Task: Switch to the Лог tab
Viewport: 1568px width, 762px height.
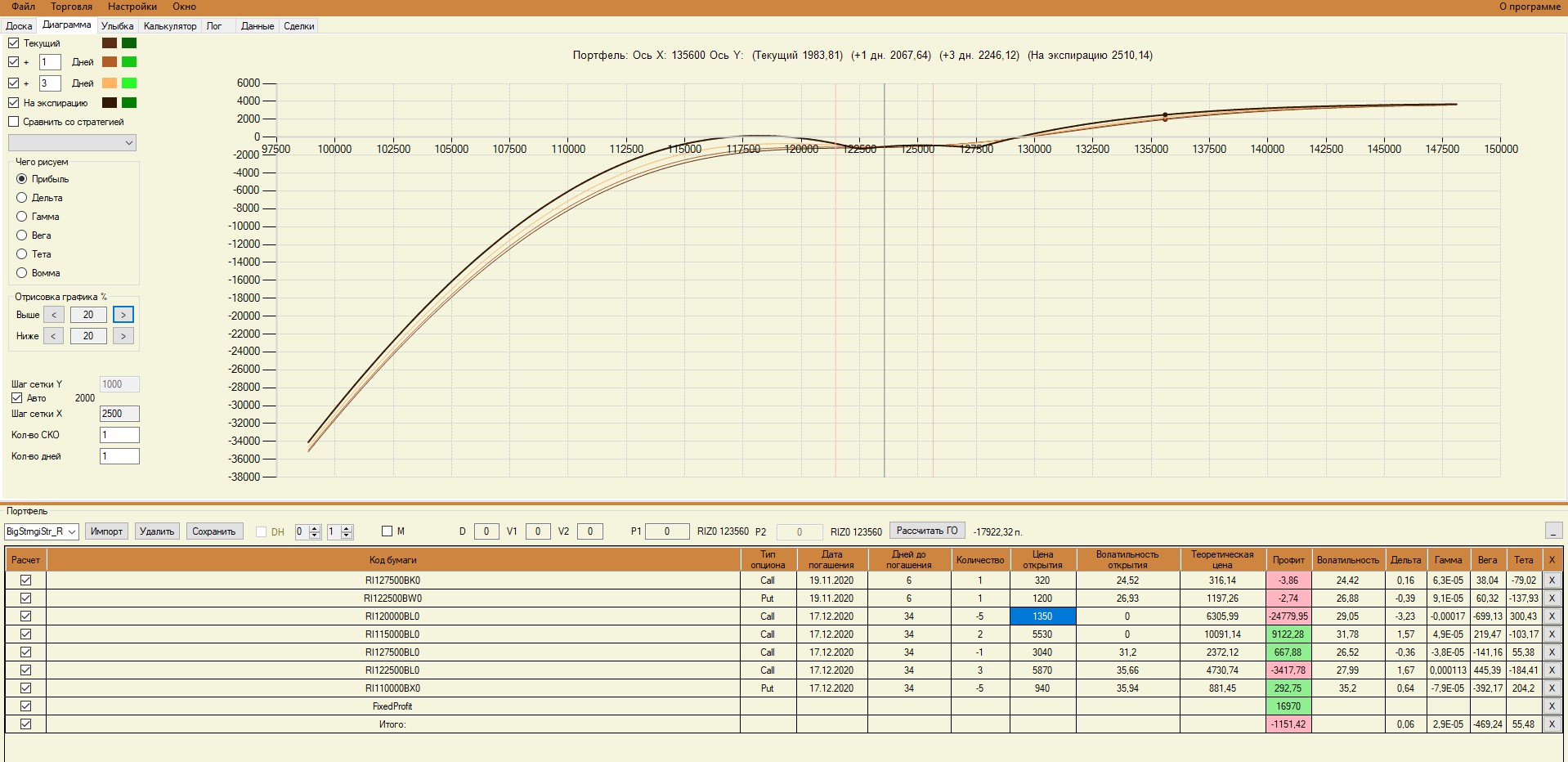Action: pyautogui.click(x=214, y=26)
